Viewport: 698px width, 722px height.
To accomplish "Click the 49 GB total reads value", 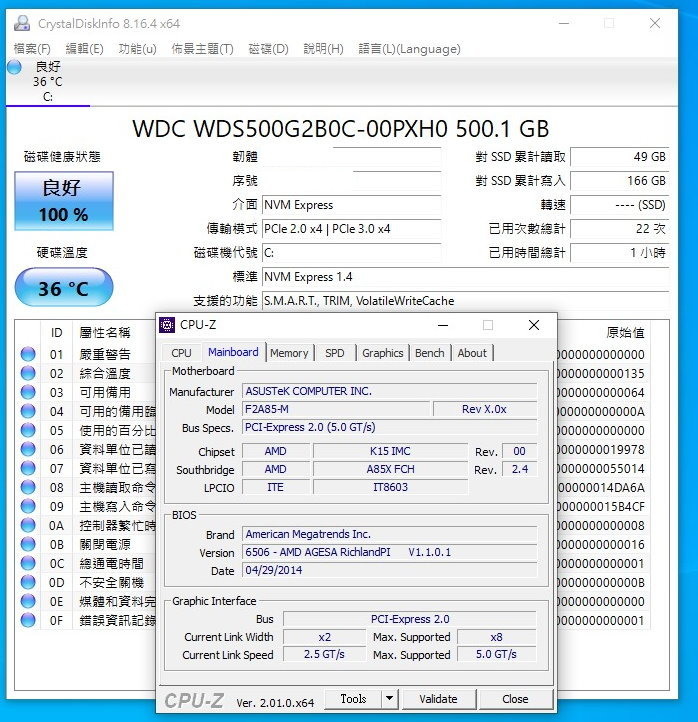I will click(x=620, y=157).
